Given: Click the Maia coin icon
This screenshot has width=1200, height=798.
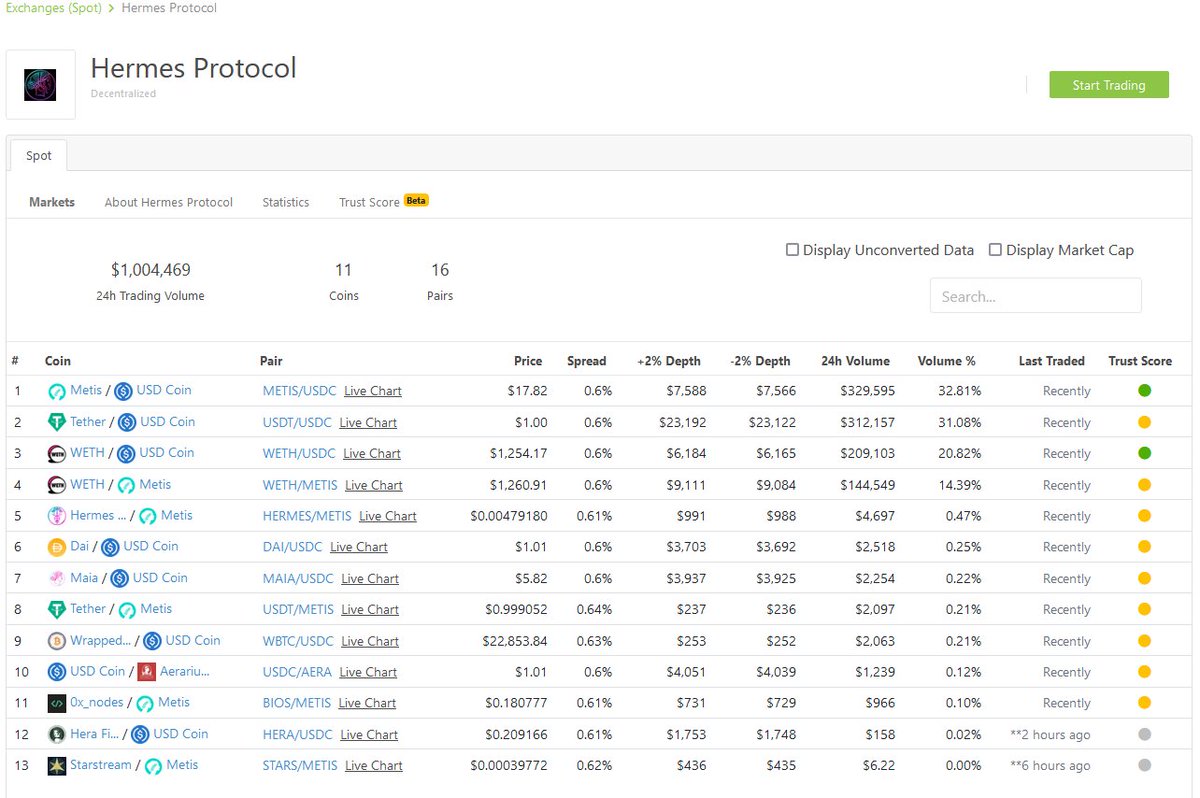Looking at the screenshot, I should tap(57, 578).
